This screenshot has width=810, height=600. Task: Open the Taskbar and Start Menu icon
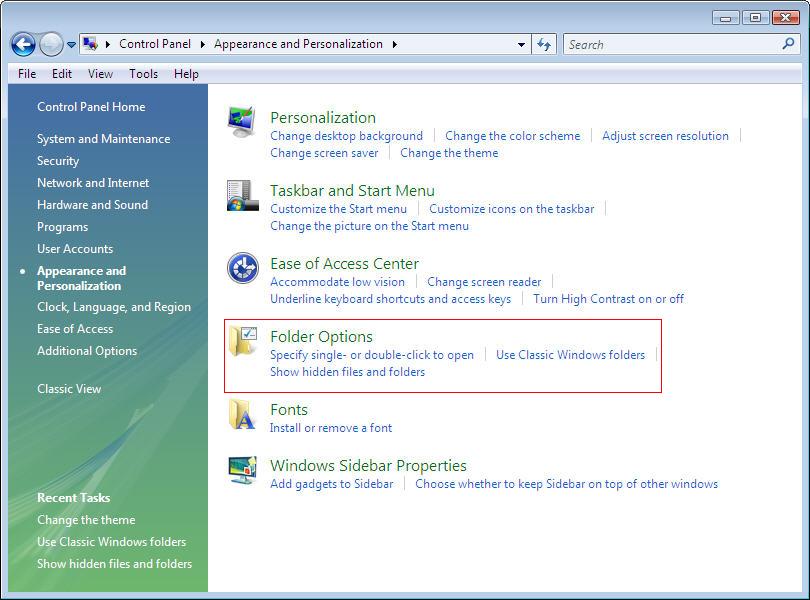pos(242,195)
